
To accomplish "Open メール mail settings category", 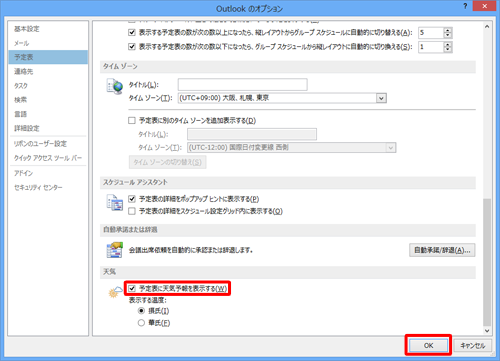I will (x=48, y=43).
